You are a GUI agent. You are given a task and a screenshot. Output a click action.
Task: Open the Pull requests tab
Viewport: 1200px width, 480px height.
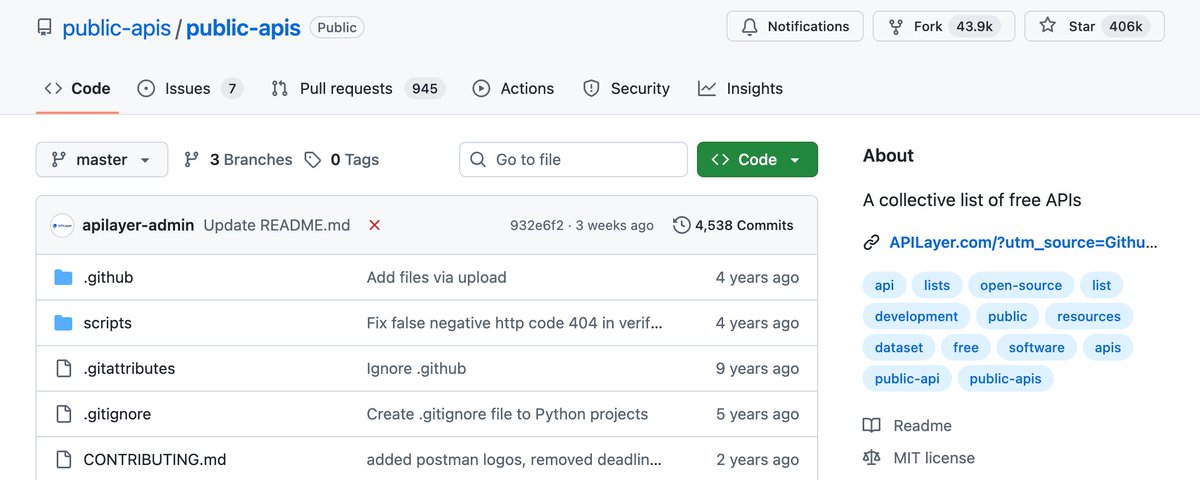[x=358, y=88]
